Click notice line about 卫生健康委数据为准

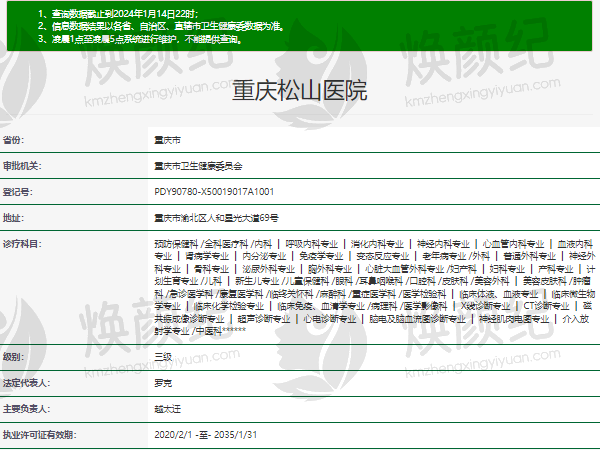161,26
